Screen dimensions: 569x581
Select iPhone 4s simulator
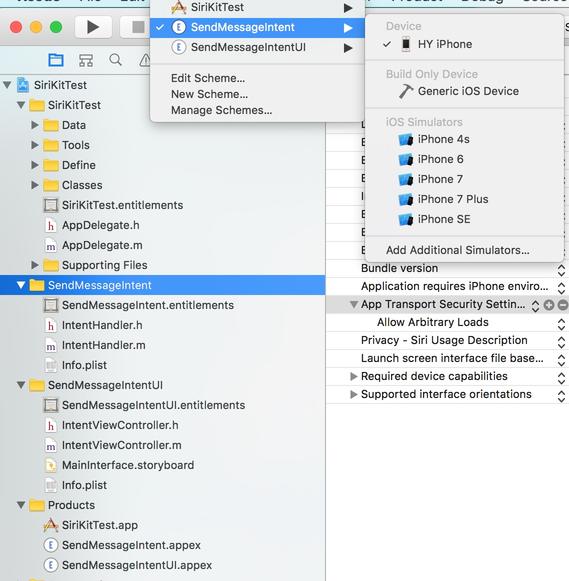point(465,139)
